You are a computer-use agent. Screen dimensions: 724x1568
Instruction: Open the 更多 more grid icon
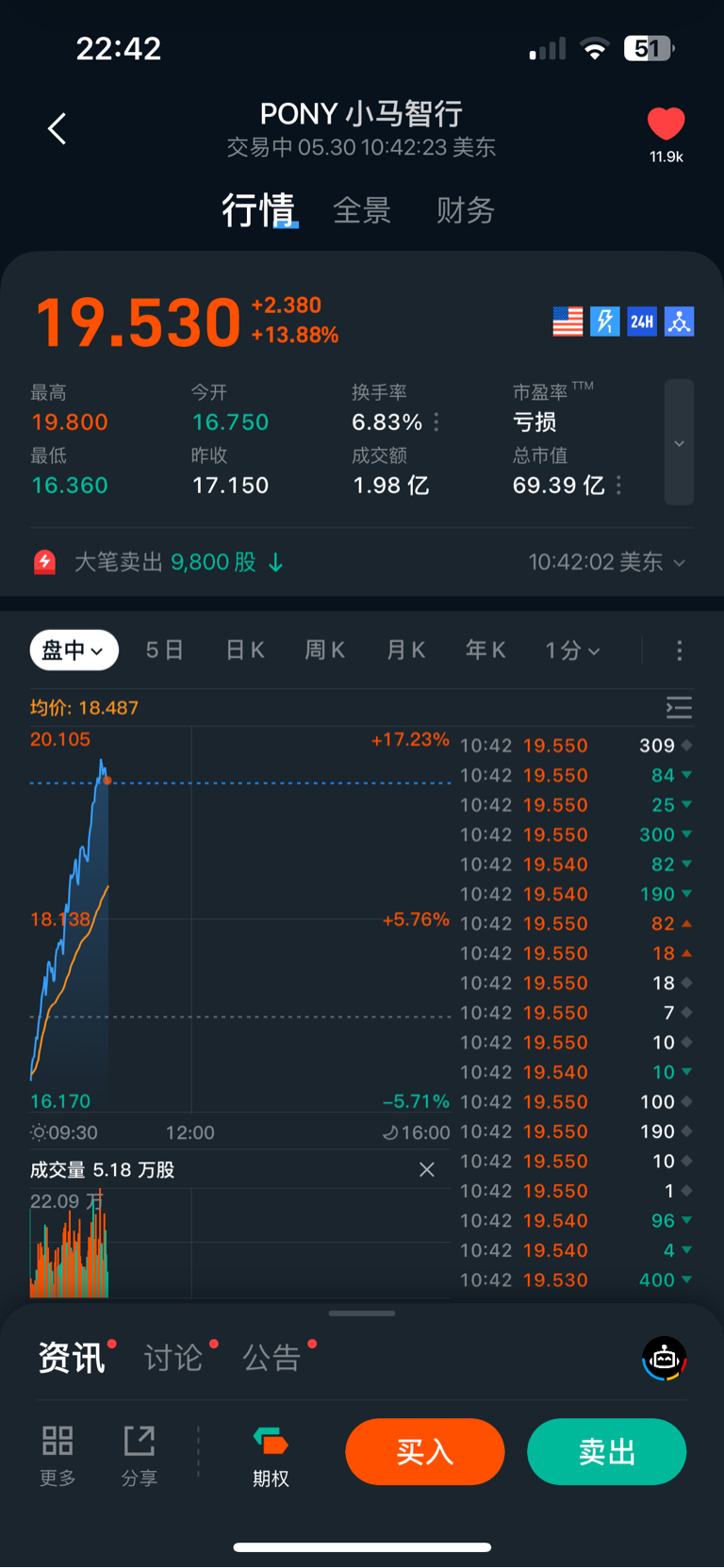pos(58,1456)
